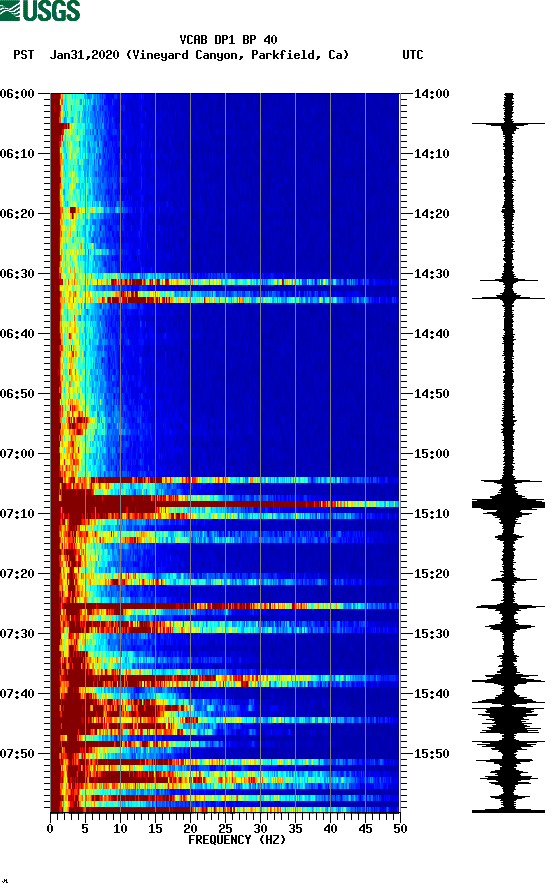This screenshot has width=552, height=892.
Task: Click the 10 Hz frequency tick label
Action: click(x=120, y=829)
